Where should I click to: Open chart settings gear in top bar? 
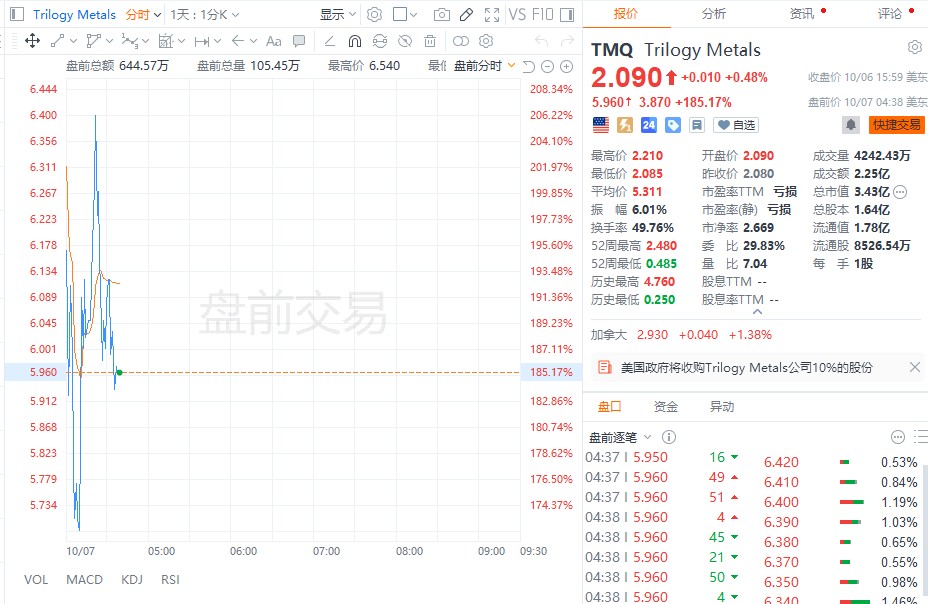point(374,14)
